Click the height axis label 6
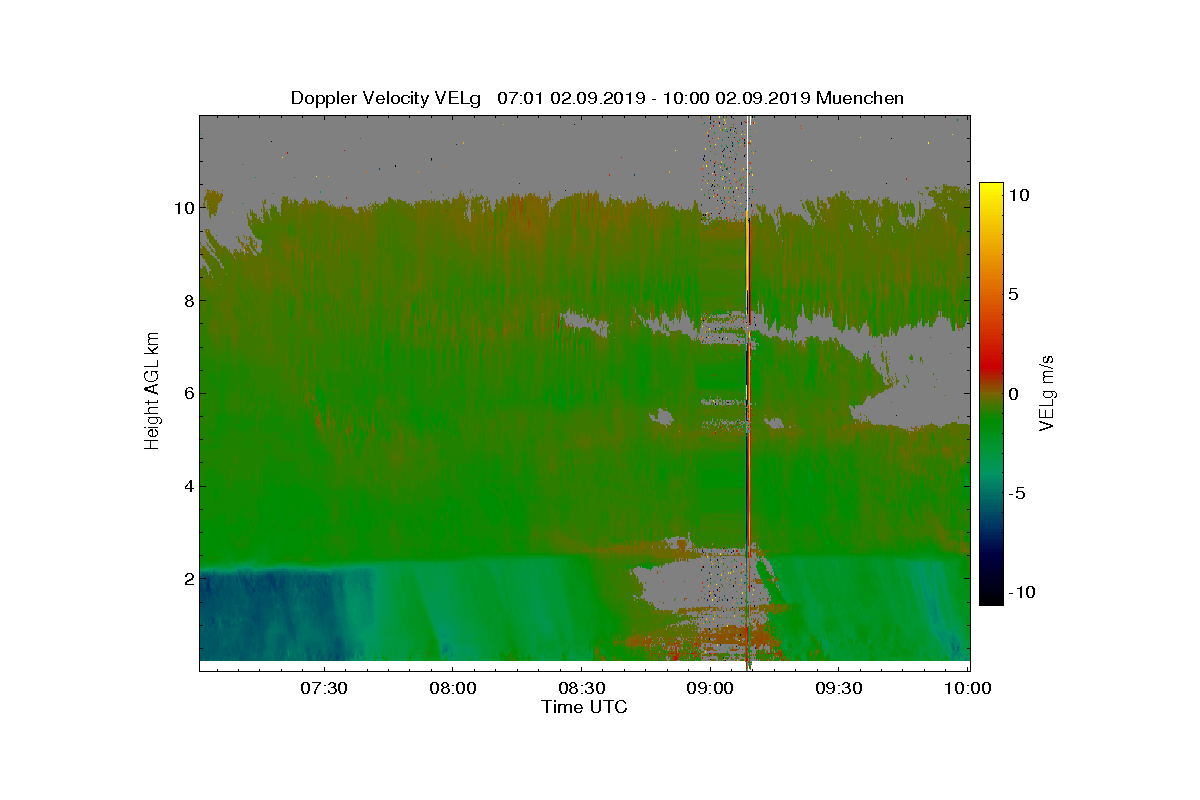This screenshot has height=800, width=1200. tap(187, 393)
